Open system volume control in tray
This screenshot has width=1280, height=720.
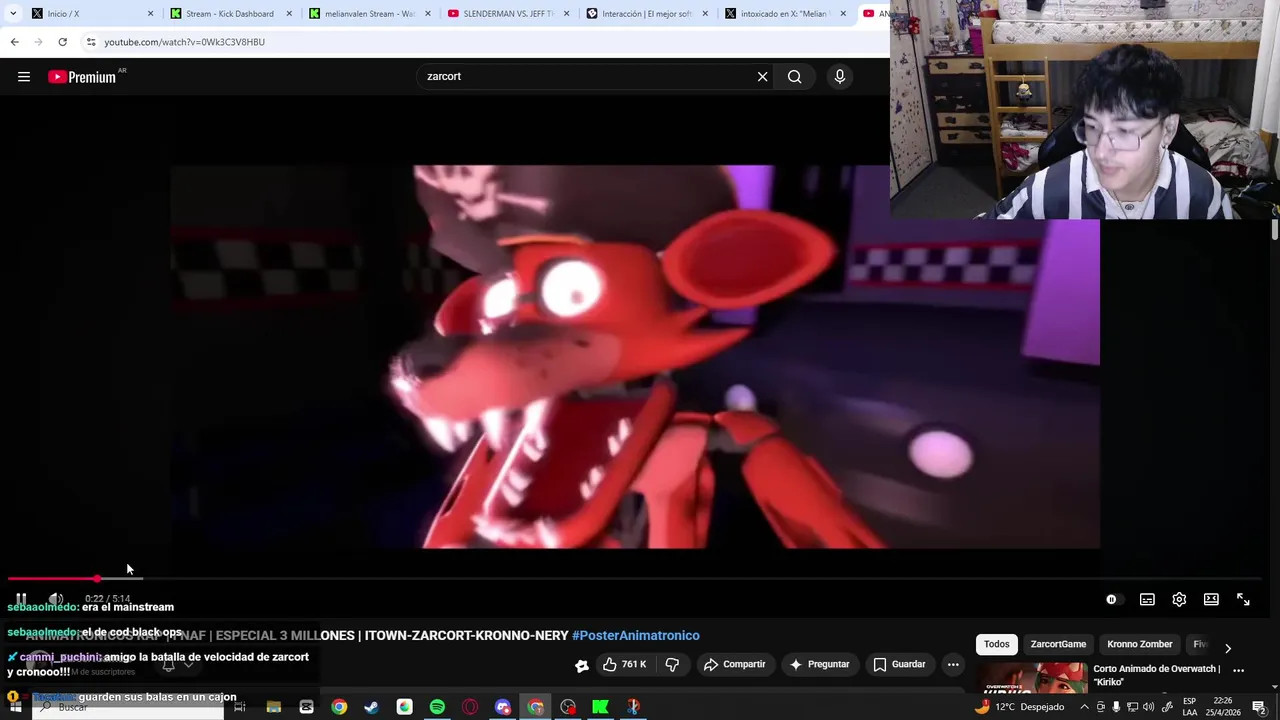[1148, 707]
